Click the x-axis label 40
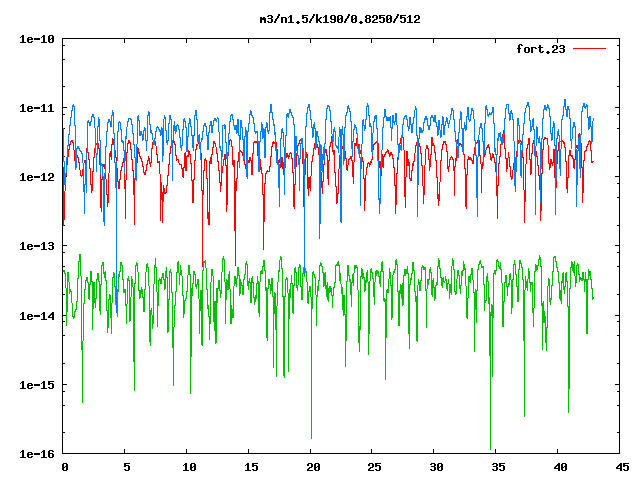The width and height of the screenshot is (640, 480). click(x=560, y=467)
